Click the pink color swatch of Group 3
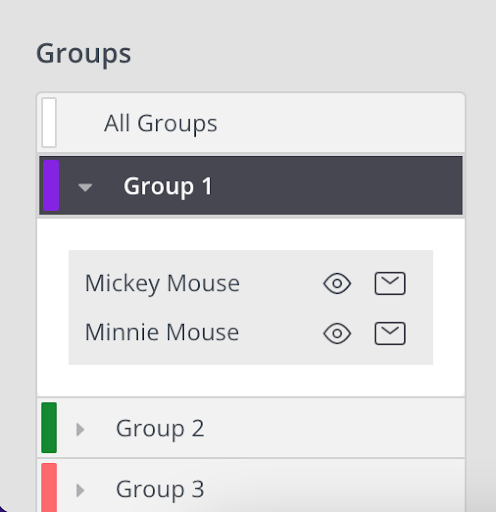The width and height of the screenshot is (496, 512). (x=49, y=487)
